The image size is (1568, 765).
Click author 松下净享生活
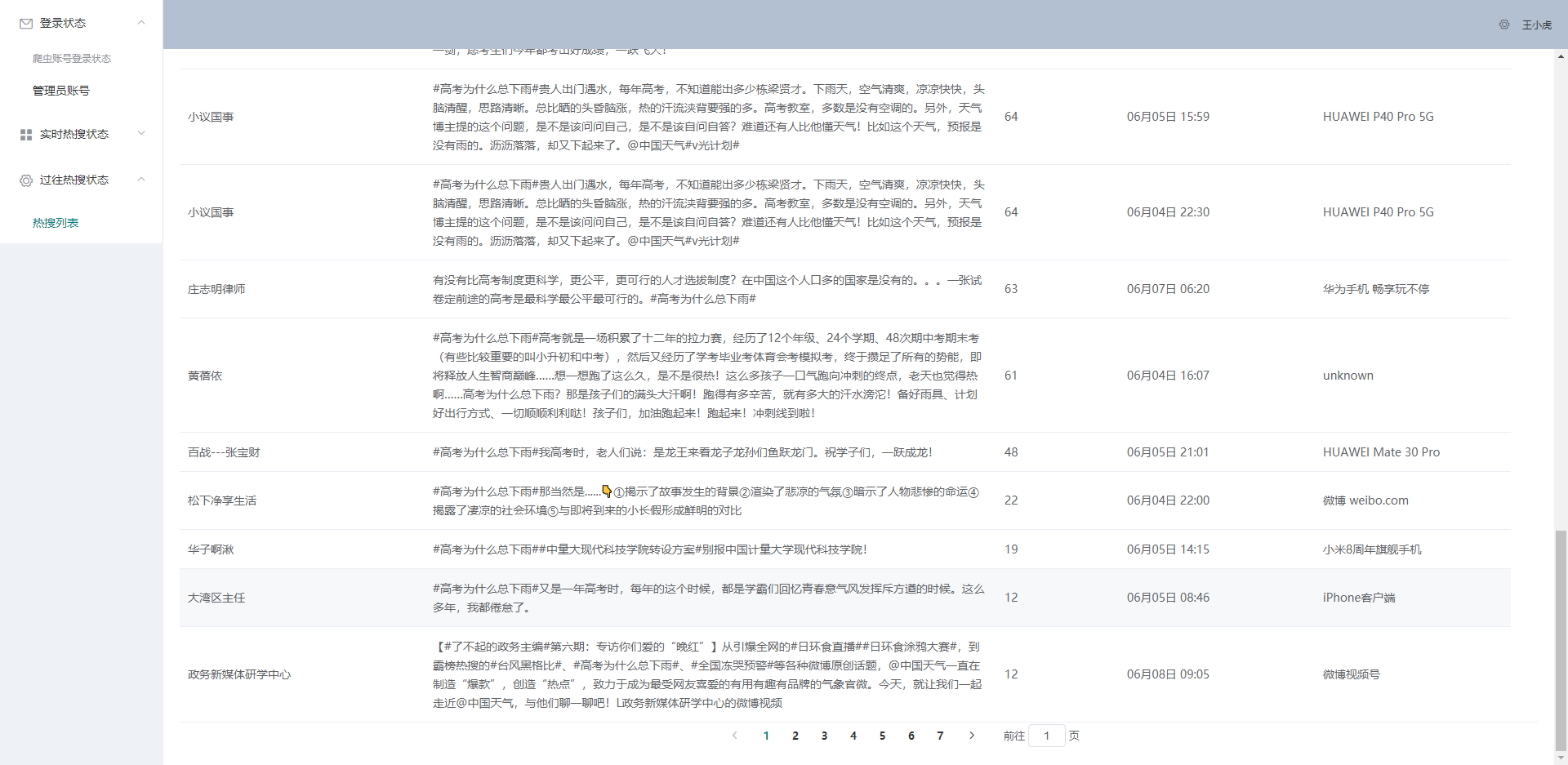pos(222,500)
